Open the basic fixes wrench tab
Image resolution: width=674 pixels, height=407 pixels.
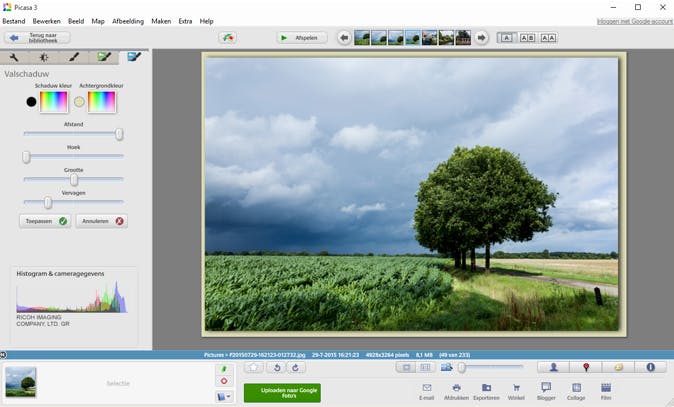(14, 57)
